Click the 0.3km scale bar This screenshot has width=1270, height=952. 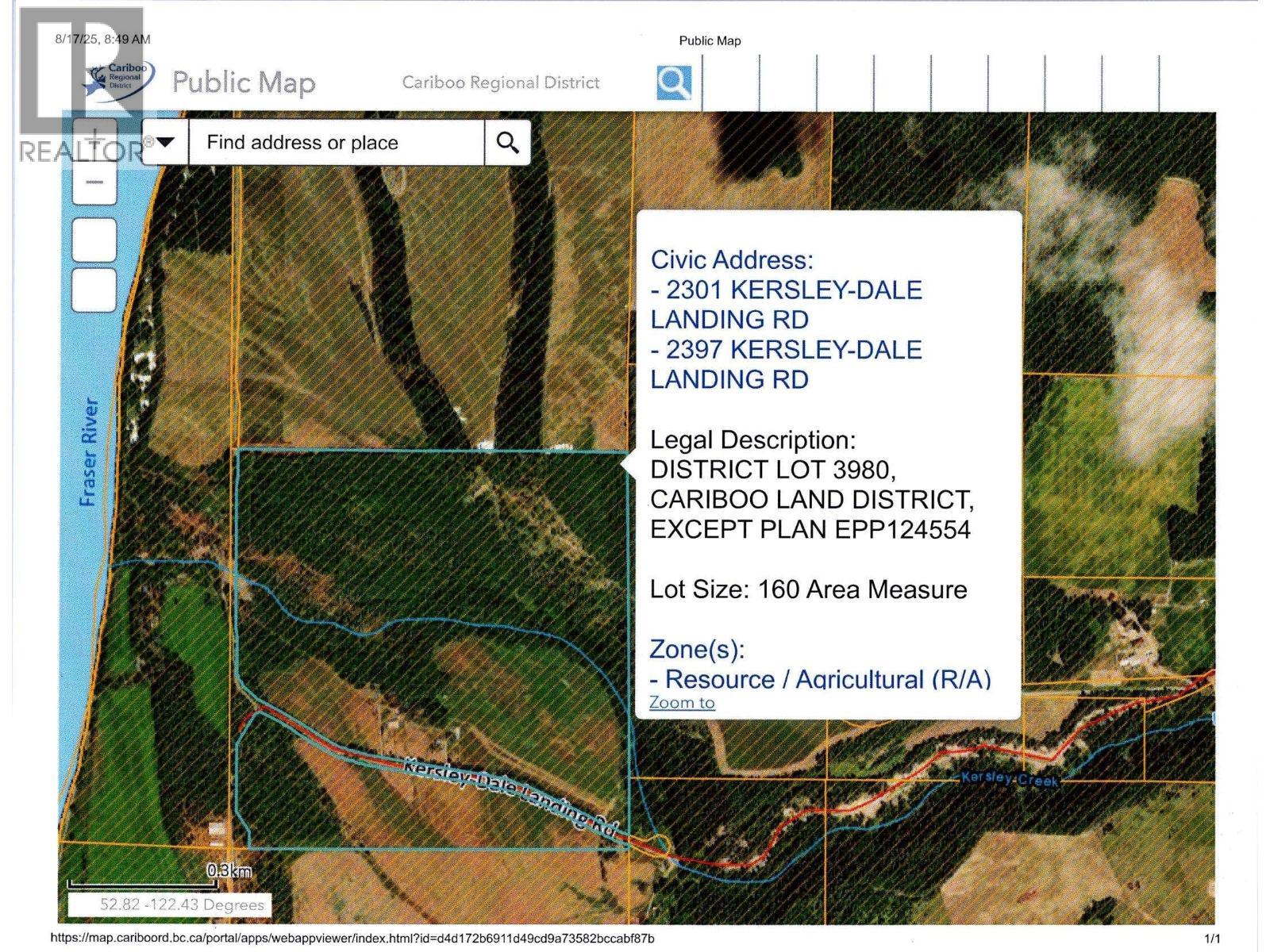[x=159, y=878]
